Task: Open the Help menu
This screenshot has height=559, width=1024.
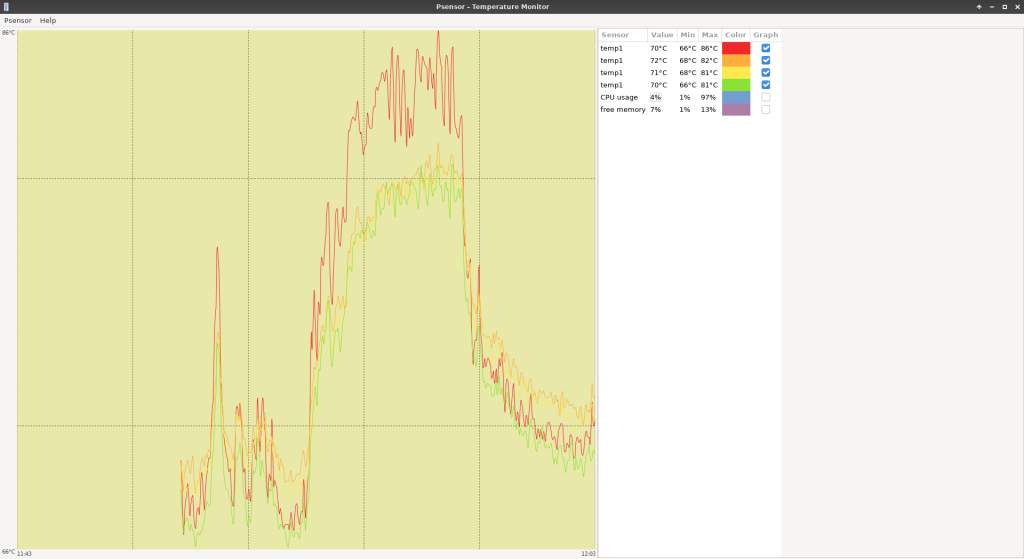Action: [48, 20]
